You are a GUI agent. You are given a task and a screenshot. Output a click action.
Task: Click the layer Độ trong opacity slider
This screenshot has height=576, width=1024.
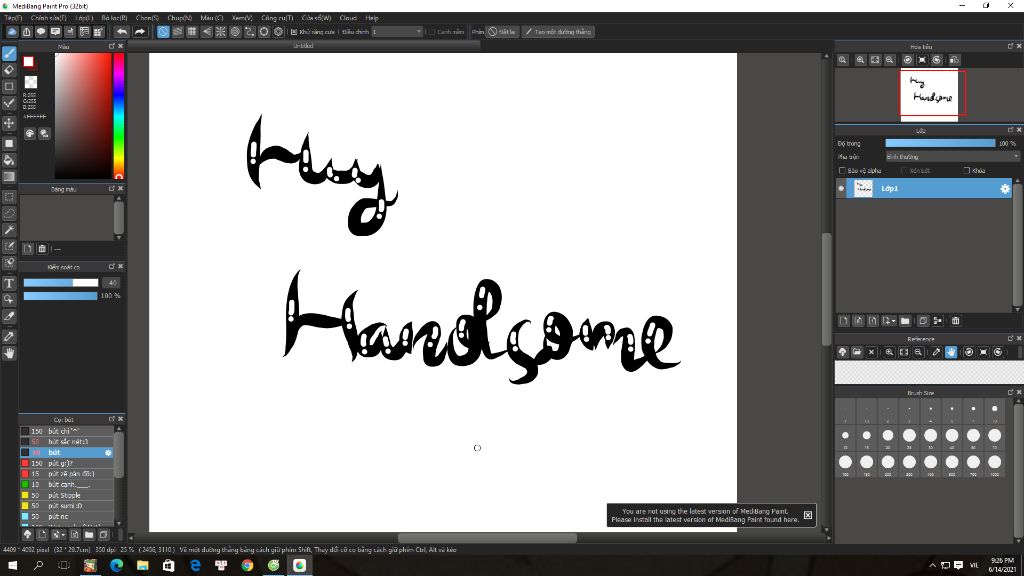(940, 143)
